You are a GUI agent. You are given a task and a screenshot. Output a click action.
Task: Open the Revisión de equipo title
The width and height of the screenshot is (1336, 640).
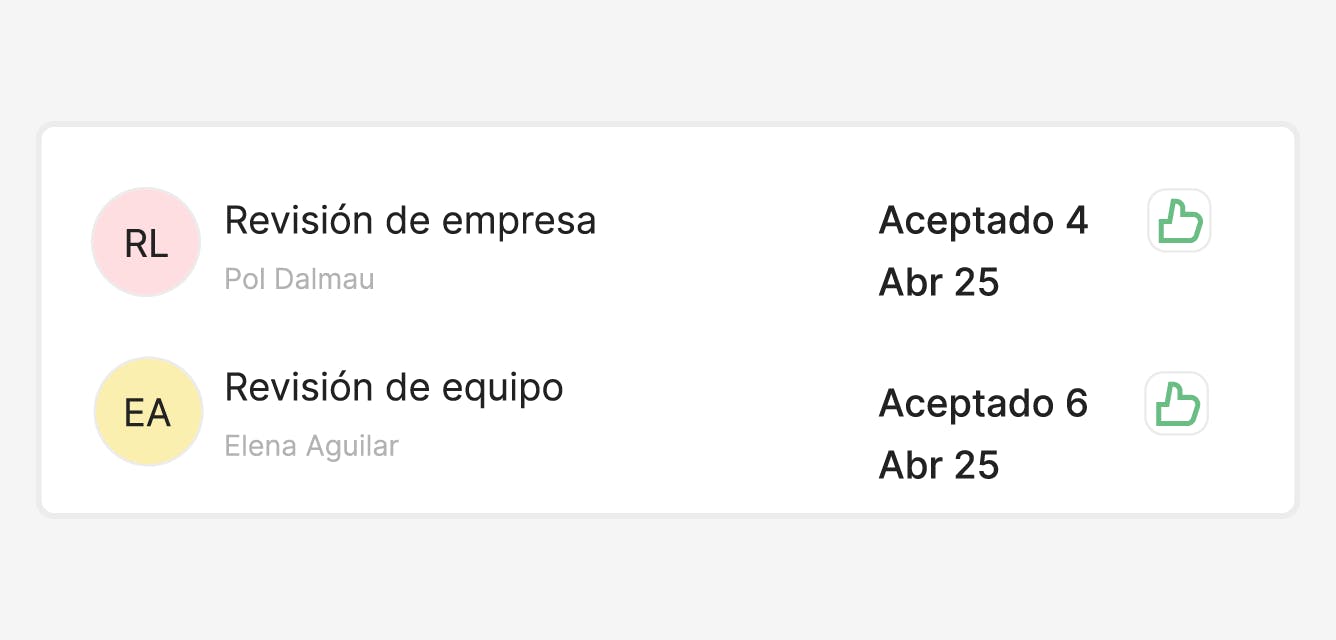[x=394, y=387]
